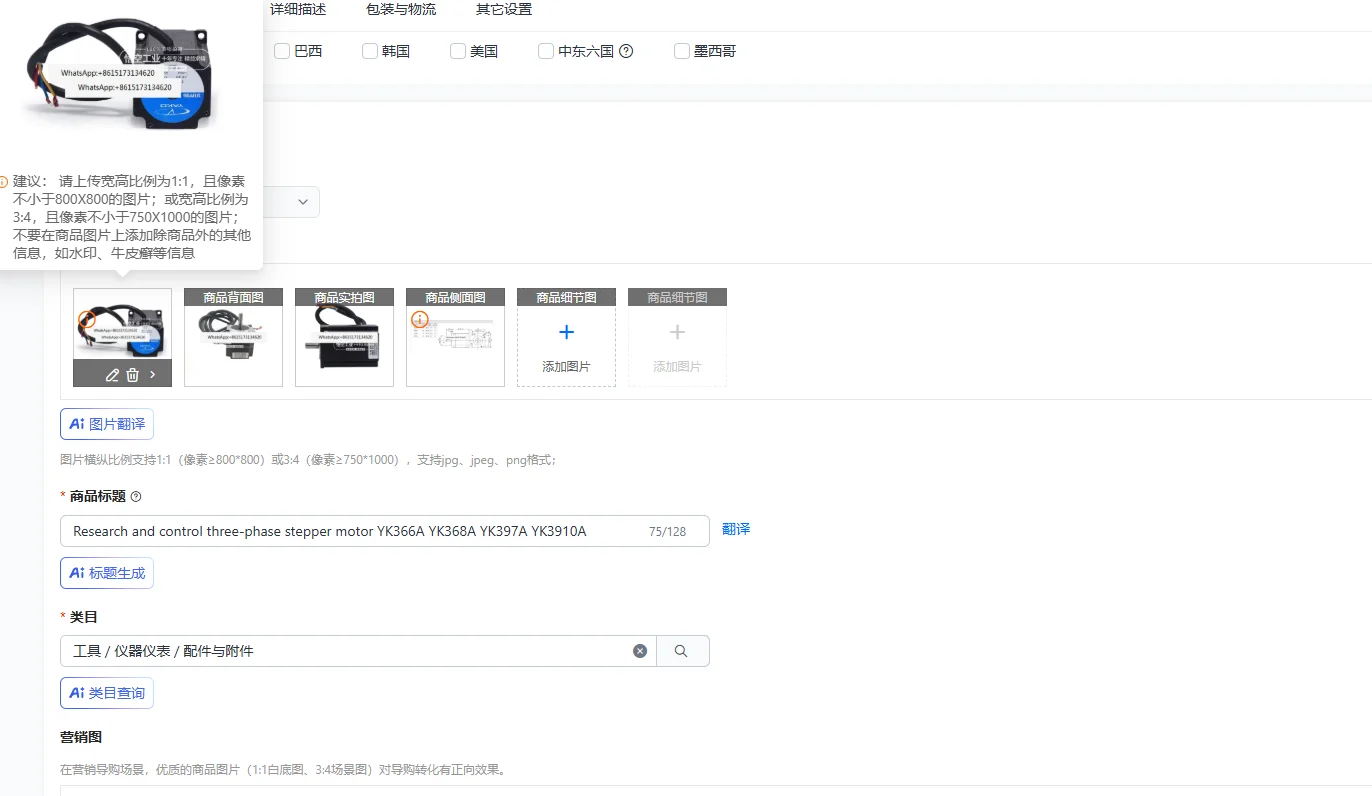Select the first product image thumbnail
Image resolution: width=1372 pixels, height=796 pixels.
click(122, 337)
